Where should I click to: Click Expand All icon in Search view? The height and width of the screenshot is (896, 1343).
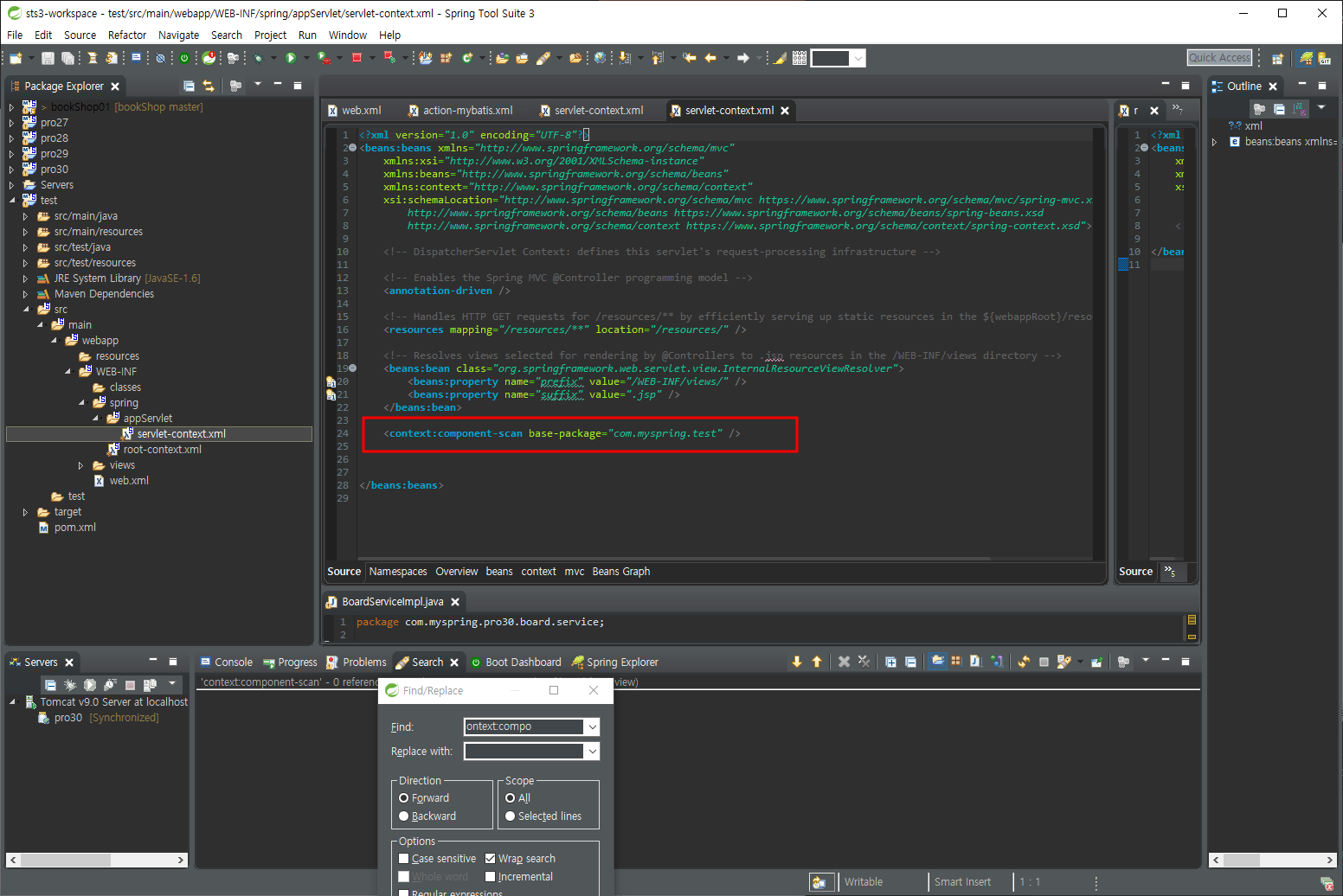(x=890, y=662)
